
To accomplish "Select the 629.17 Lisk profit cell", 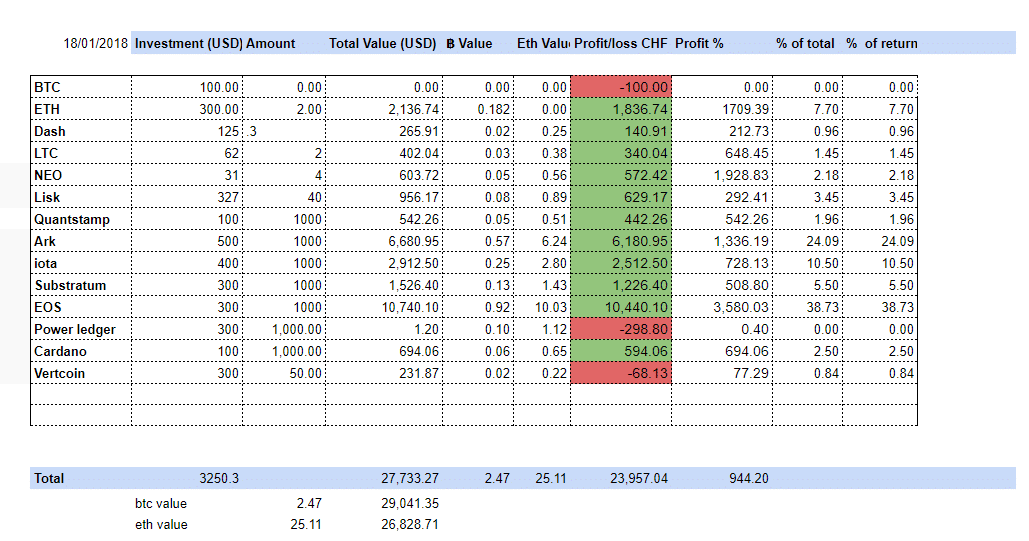I will (621, 197).
